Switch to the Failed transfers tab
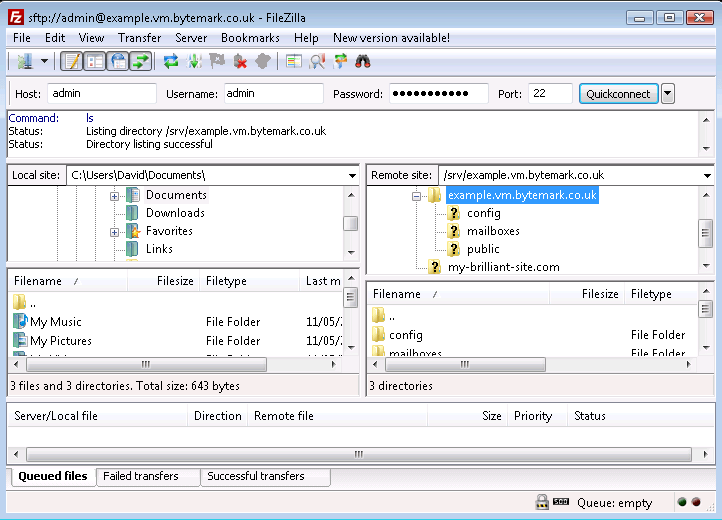The height and width of the screenshot is (520, 722). [140, 476]
